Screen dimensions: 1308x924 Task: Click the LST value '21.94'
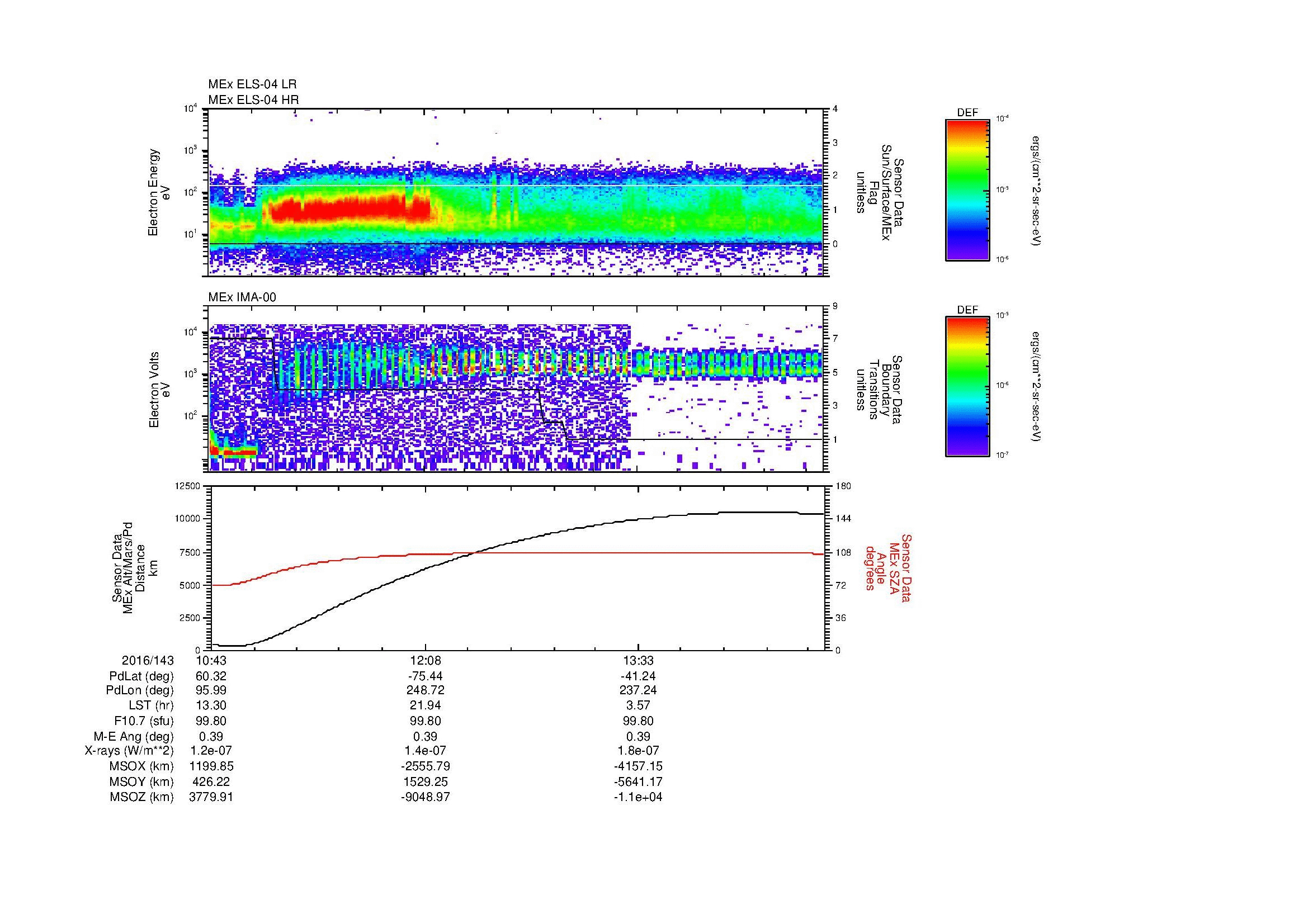click(x=426, y=705)
